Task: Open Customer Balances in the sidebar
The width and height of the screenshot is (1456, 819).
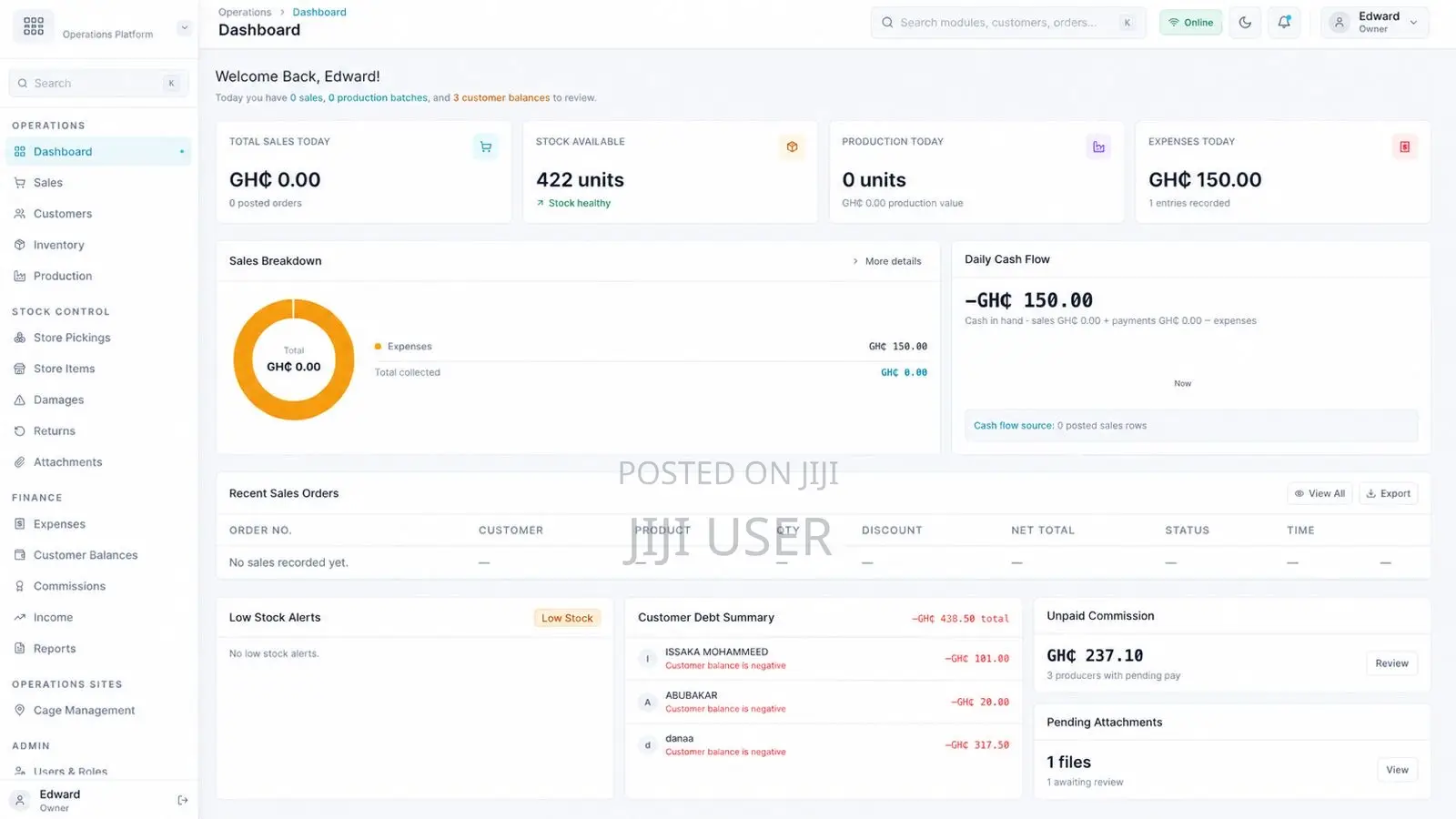Action: 86,555
